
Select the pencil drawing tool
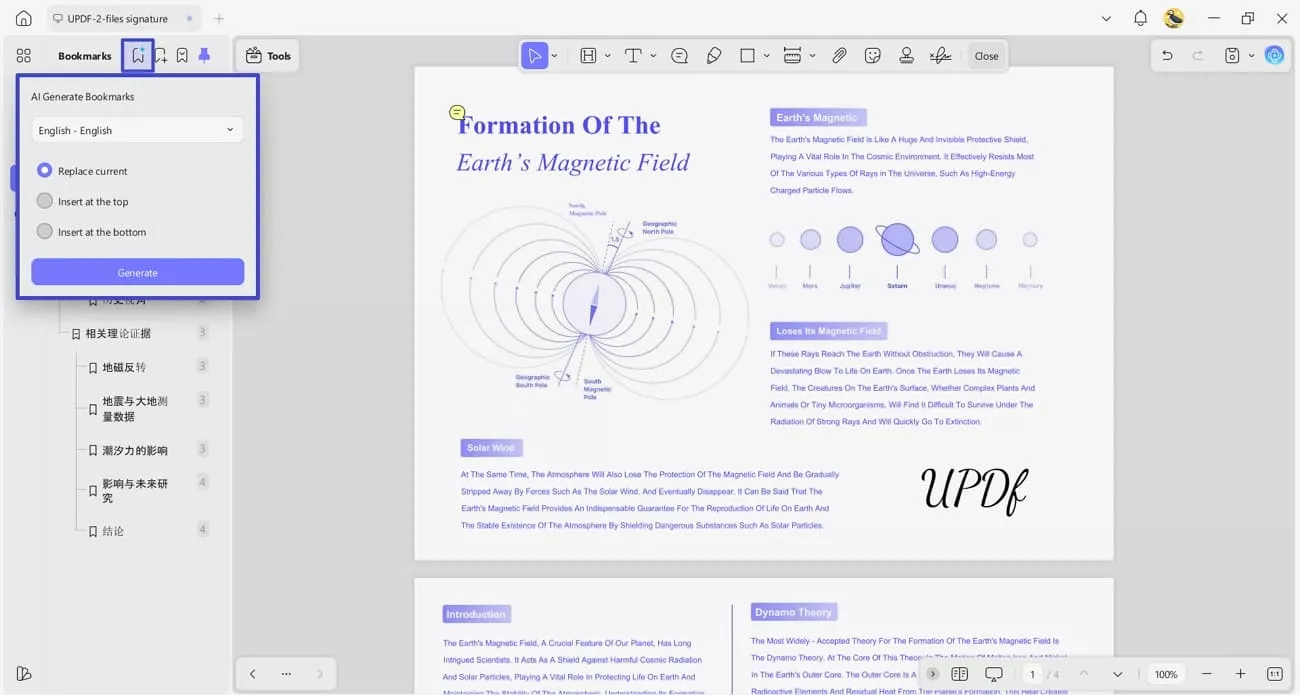713,56
